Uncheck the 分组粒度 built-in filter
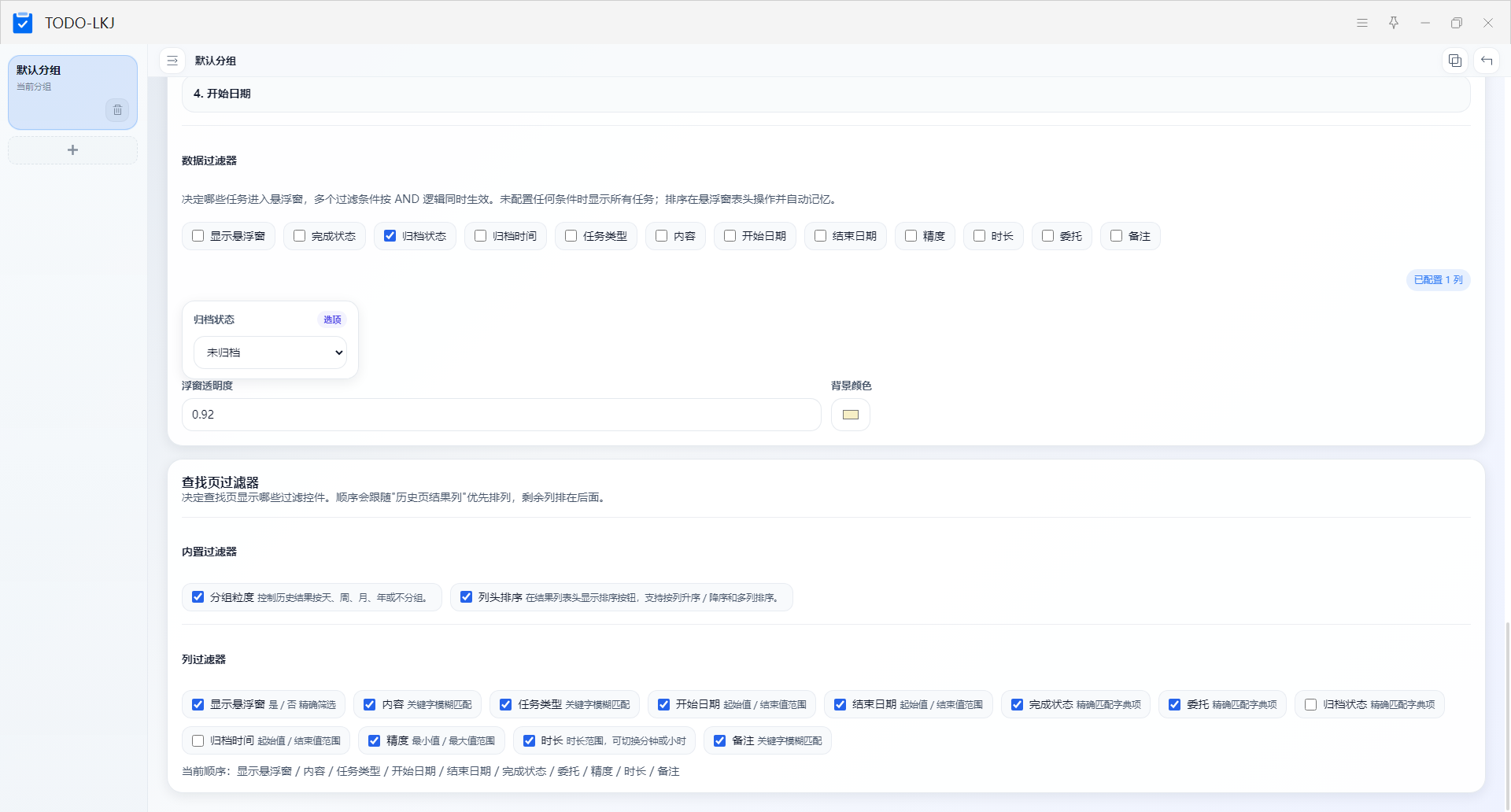The width and height of the screenshot is (1511, 812). 198,597
